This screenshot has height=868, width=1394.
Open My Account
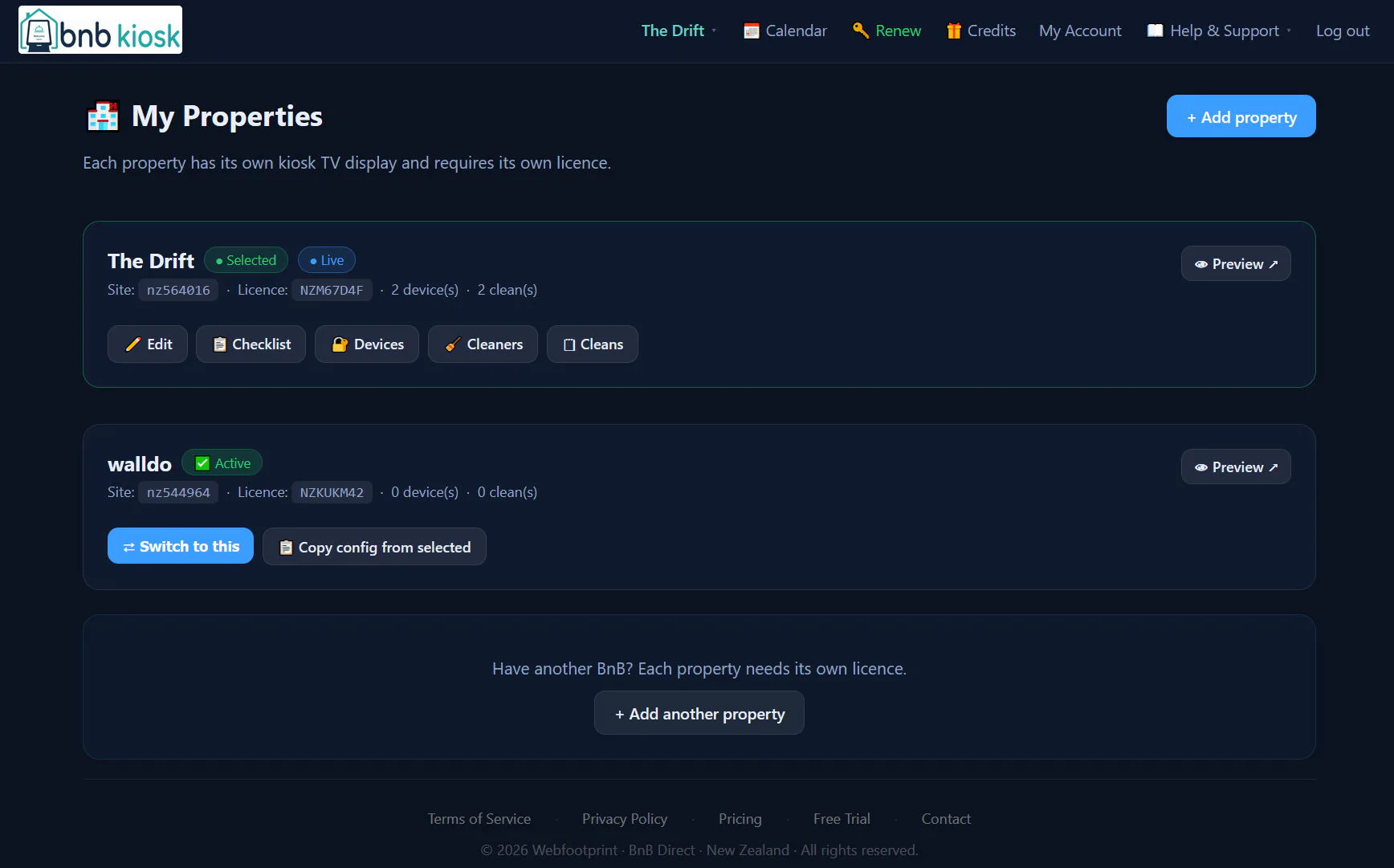(x=1080, y=31)
